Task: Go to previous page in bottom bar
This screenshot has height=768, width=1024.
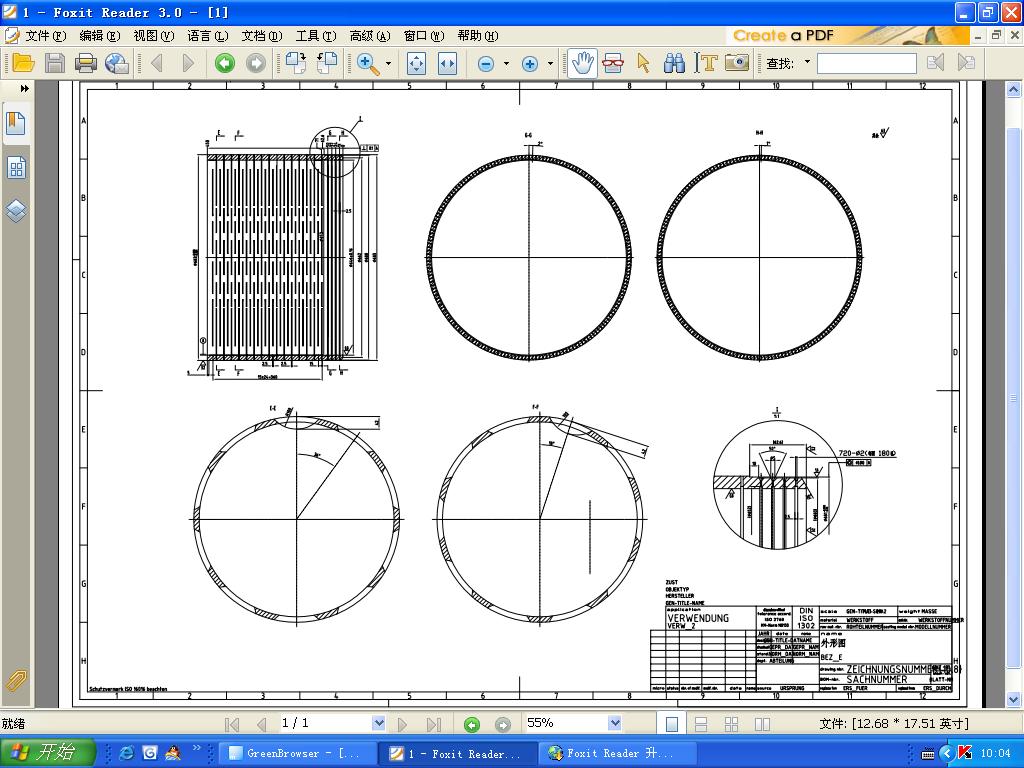Action: pyautogui.click(x=262, y=724)
